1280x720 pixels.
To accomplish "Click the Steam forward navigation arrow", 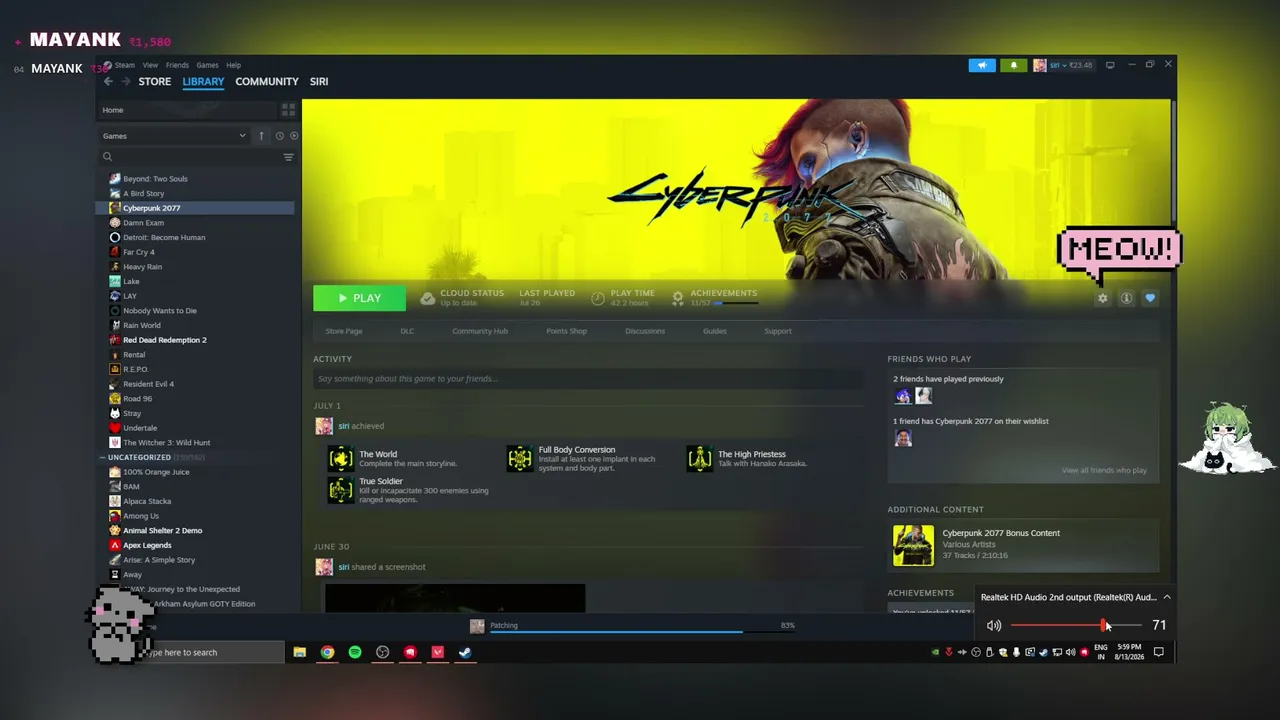I will pyautogui.click(x=126, y=82).
